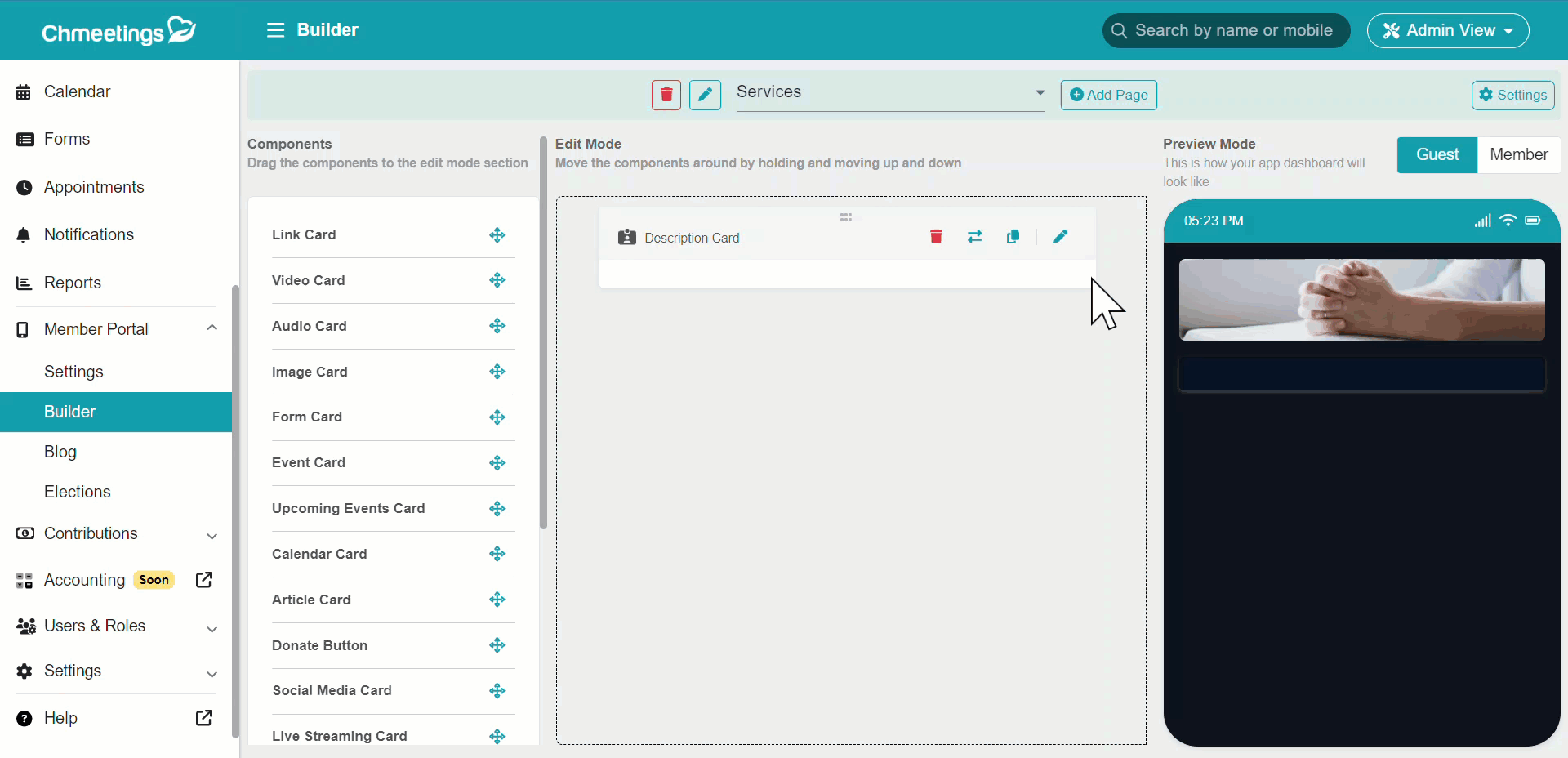Duplicate the Description Card
The width and height of the screenshot is (1568, 758).
[x=1013, y=237]
